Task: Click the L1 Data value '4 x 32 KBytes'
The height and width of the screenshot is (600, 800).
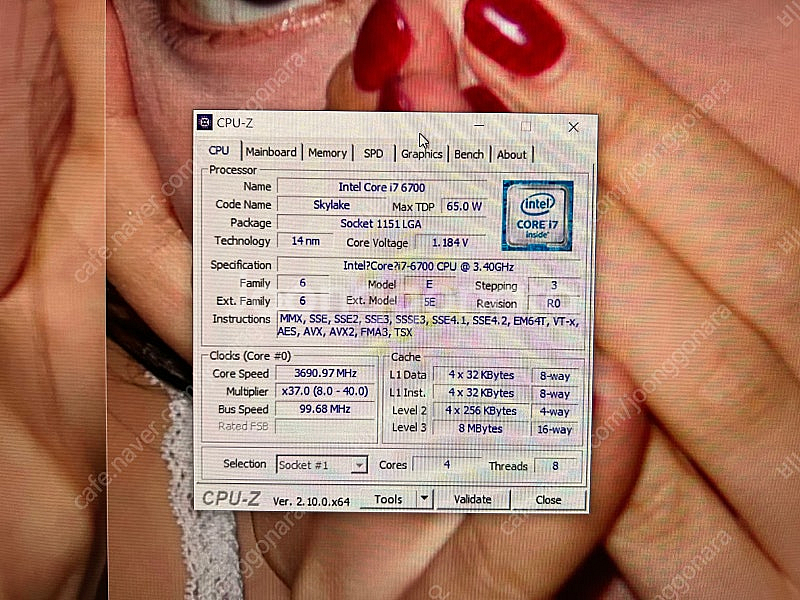Action: (x=481, y=375)
